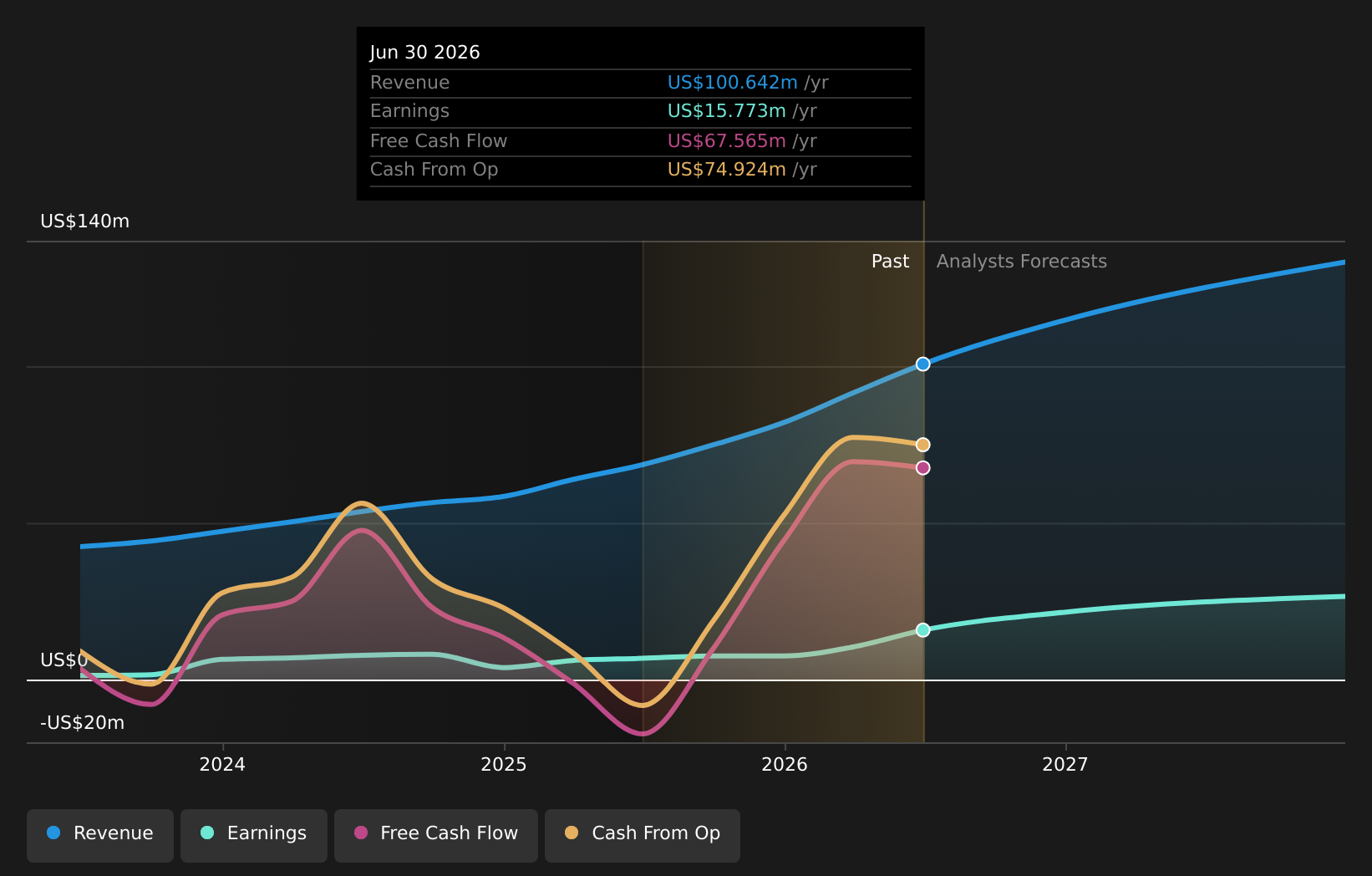The width and height of the screenshot is (1372, 876).
Task: Click the -US$20m y-axis label
Action: click(x=83, y=723)
